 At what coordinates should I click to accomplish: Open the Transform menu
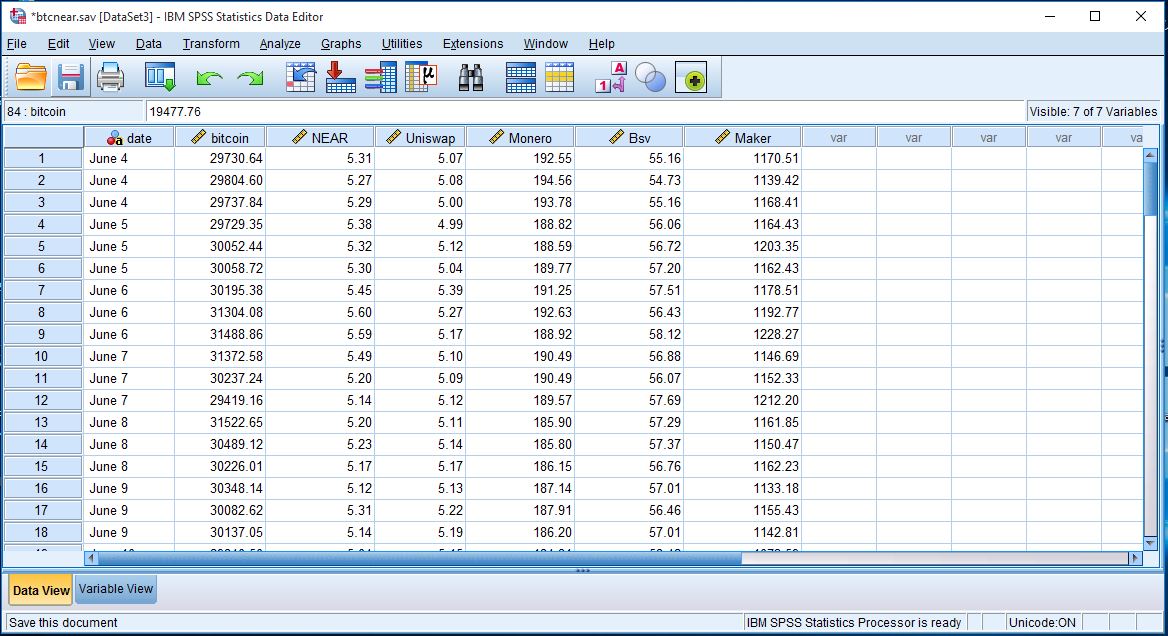coord(211,44)
